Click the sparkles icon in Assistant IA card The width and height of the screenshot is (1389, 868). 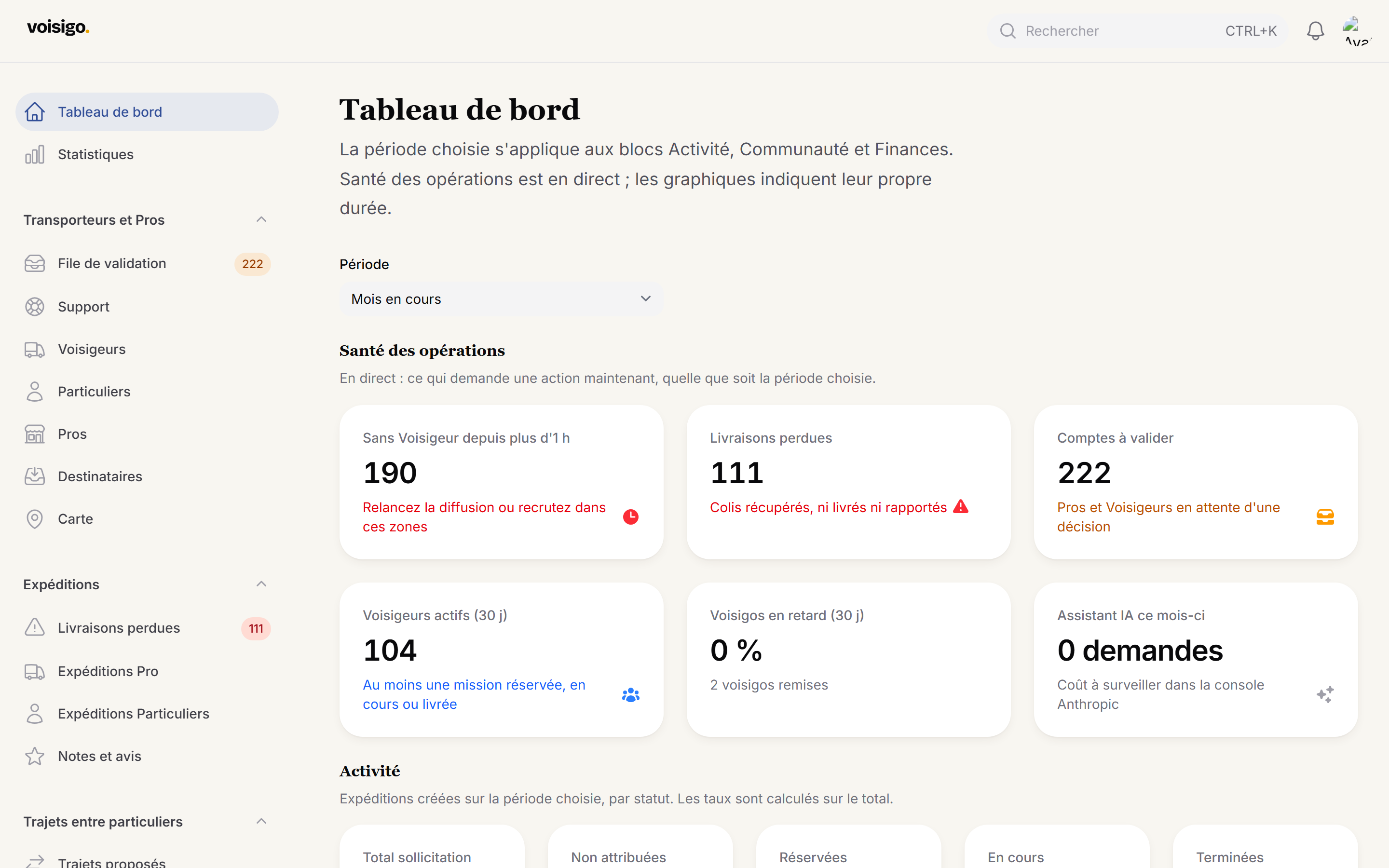pyautogui.click(x=1325, y=694)
